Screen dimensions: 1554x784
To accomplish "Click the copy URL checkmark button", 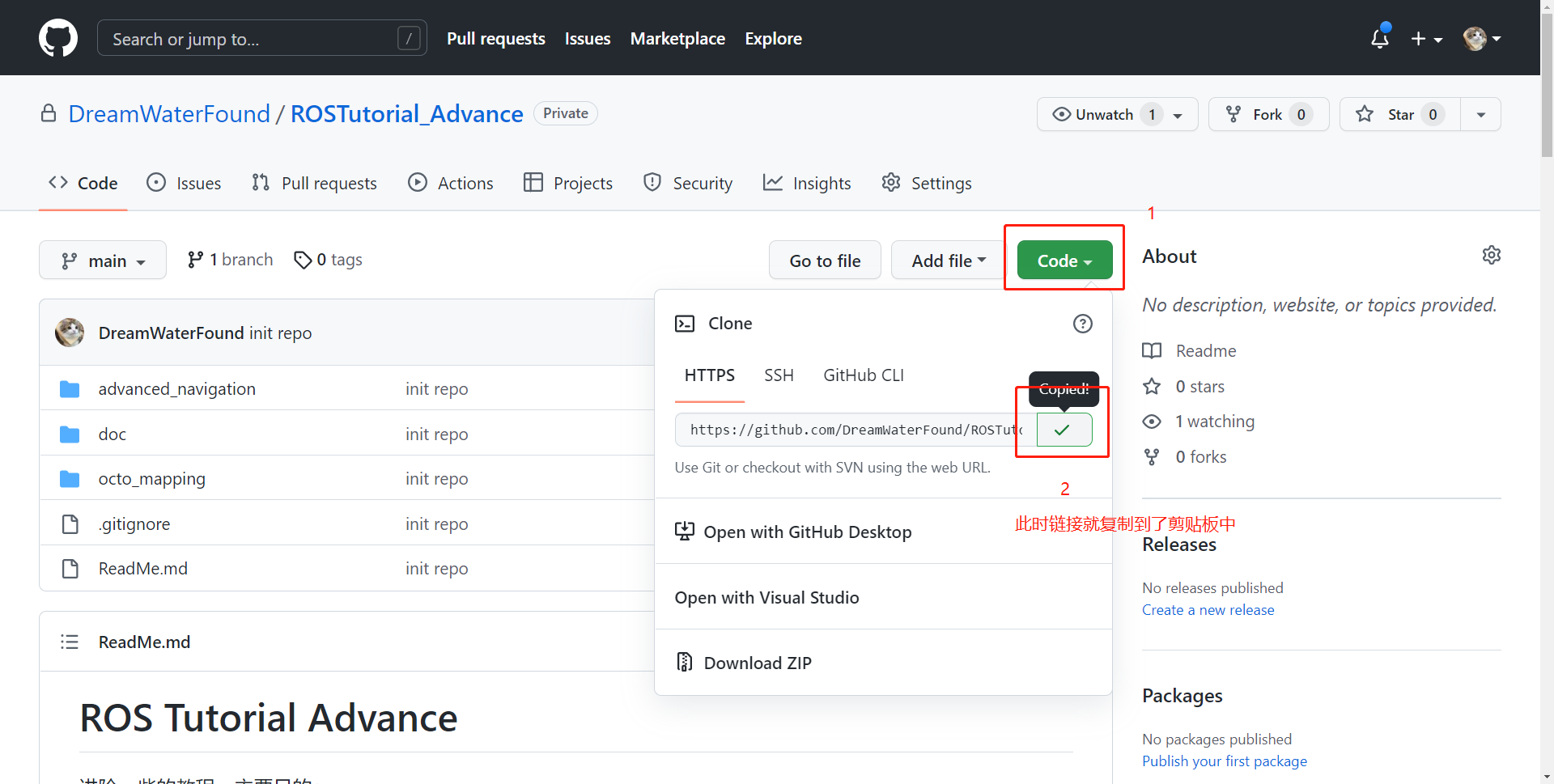I will [x=1064, y=430].
